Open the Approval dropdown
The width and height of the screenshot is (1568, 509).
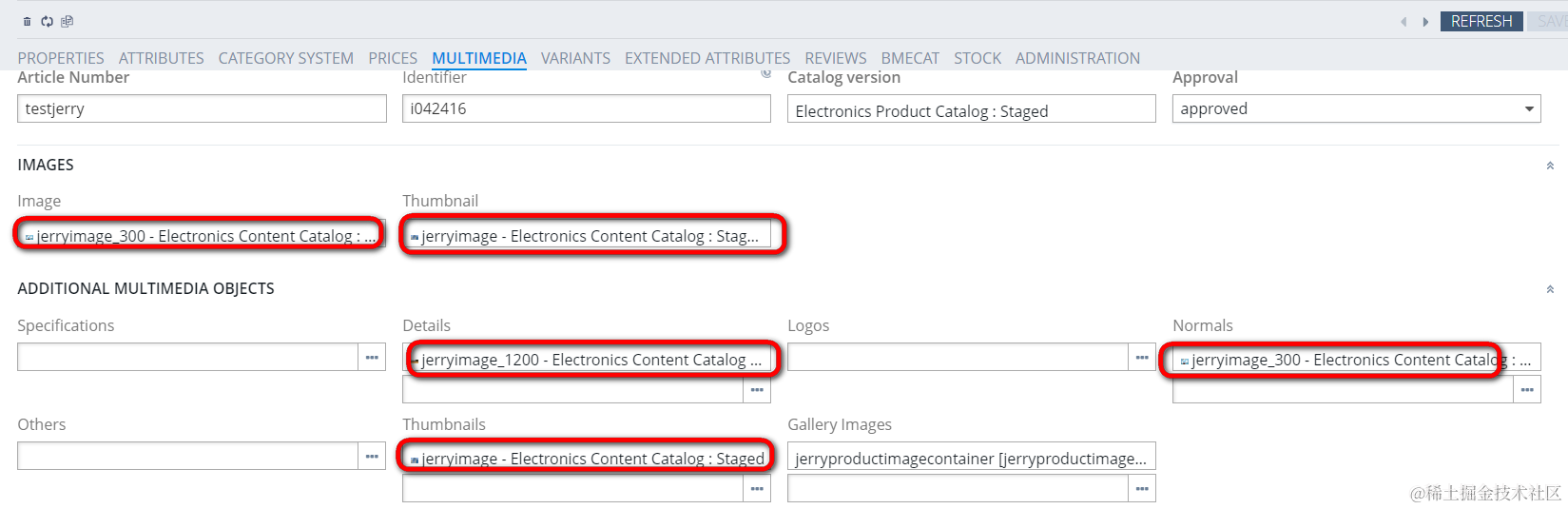coord(1529,109)
